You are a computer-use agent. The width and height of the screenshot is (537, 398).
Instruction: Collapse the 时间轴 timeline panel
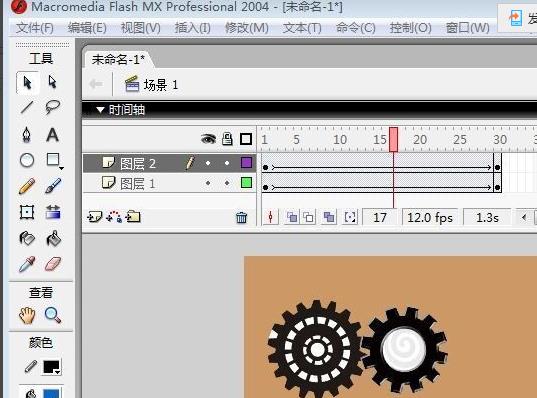[100, 110]
